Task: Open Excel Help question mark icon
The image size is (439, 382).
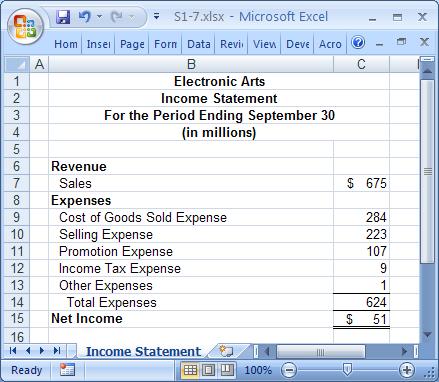Action: pyautogui.click(x=358, y=42)
